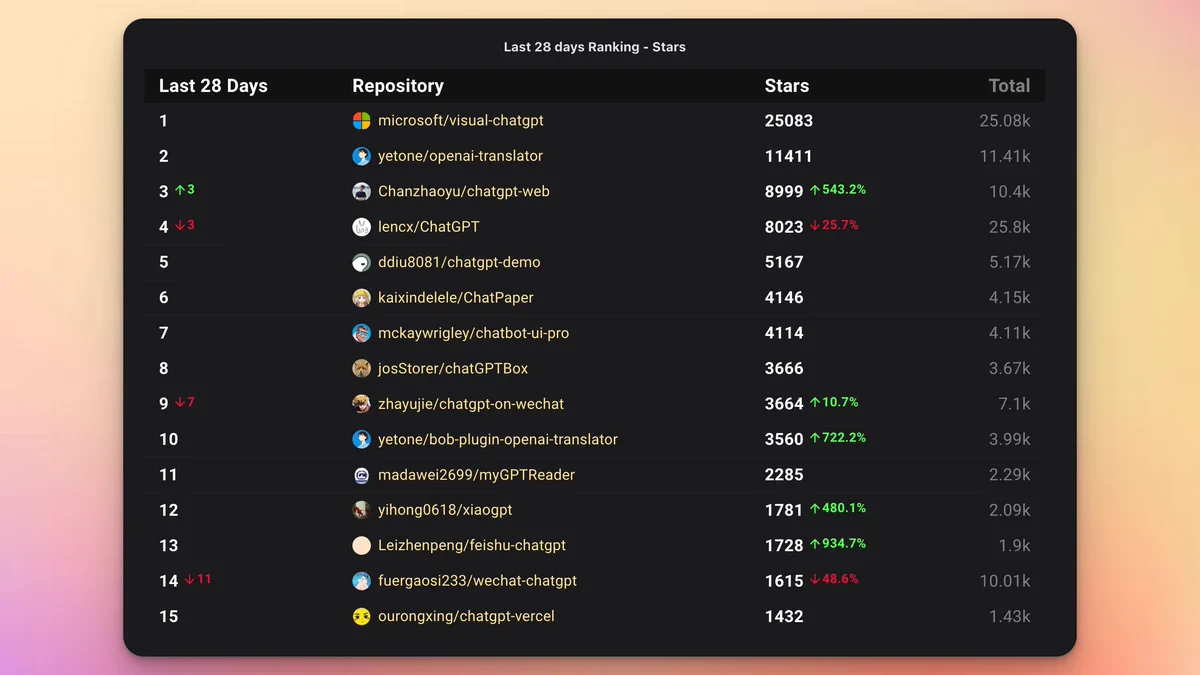Click the 543.2% increase indicator
This screenshot has width=1200, height=675.
[x=838, y=190]
